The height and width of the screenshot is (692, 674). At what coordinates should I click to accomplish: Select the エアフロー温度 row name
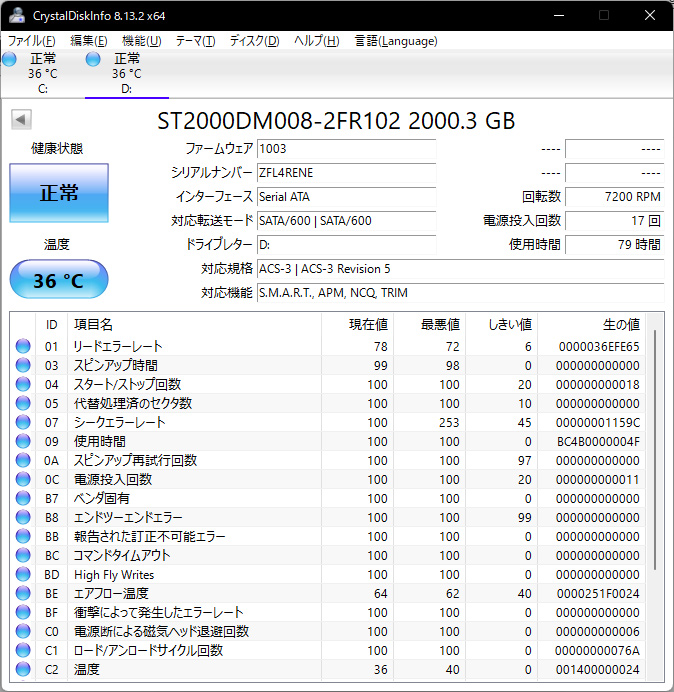(111, 593)
